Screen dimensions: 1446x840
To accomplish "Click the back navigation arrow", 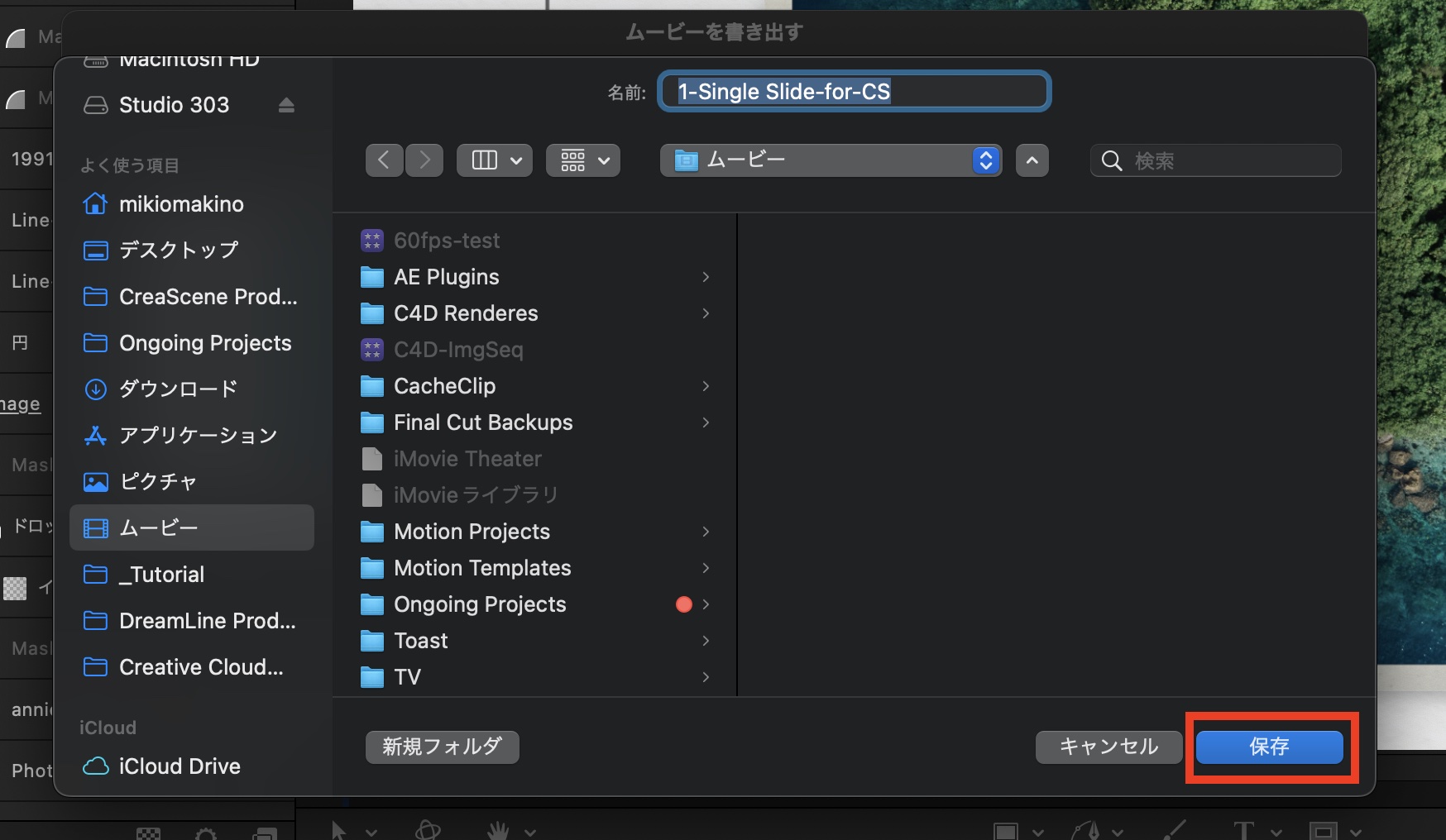I will tap(384, 160).
